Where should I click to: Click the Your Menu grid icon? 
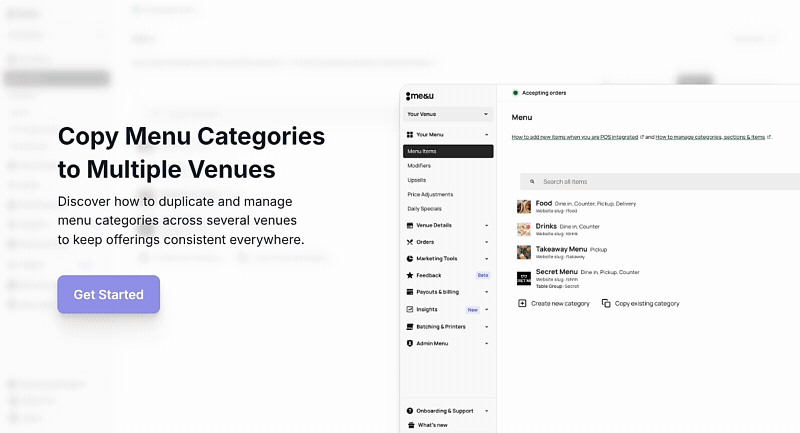point(410,135)
